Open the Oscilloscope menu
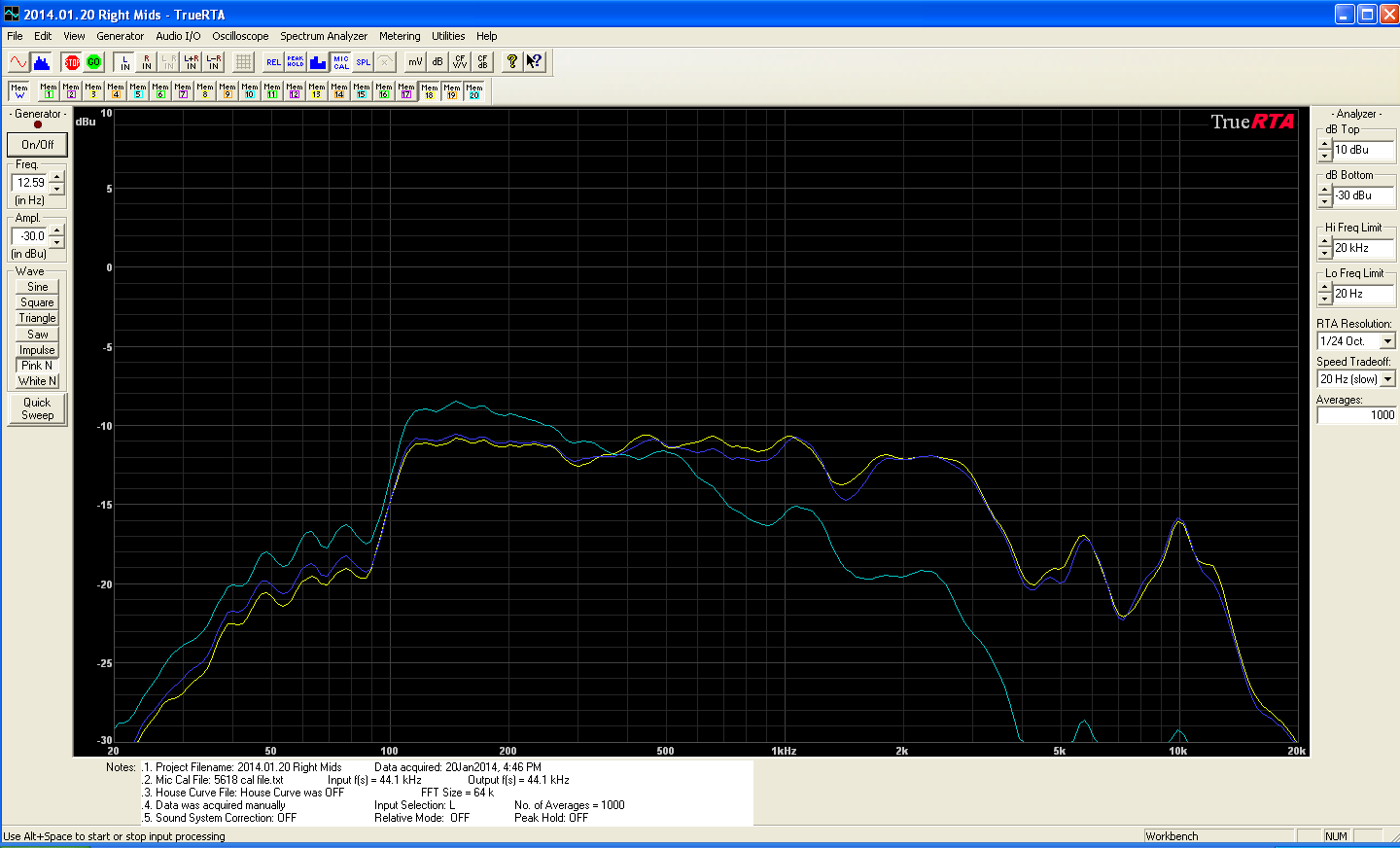This screenshot has width=1400, height=848. pos(240,36)
